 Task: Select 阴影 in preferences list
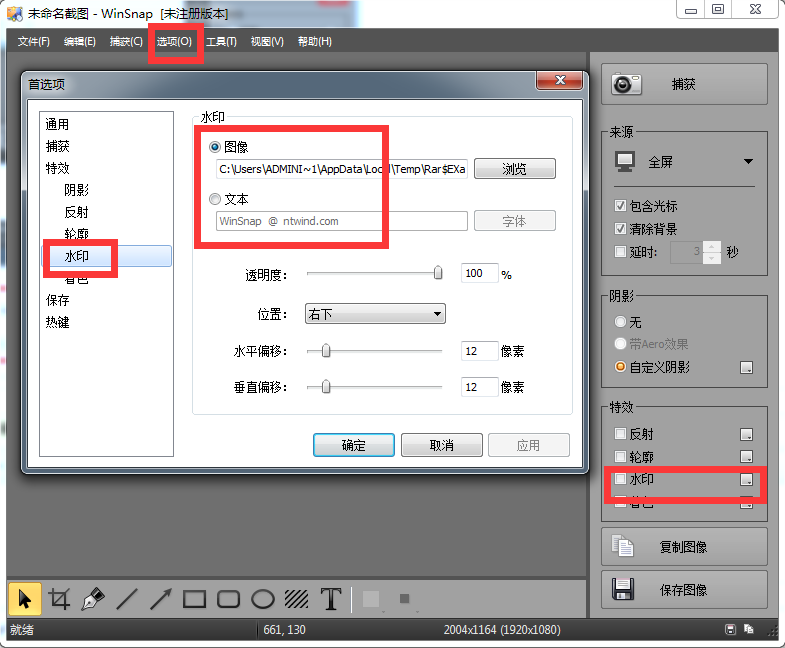pos(76,190)
